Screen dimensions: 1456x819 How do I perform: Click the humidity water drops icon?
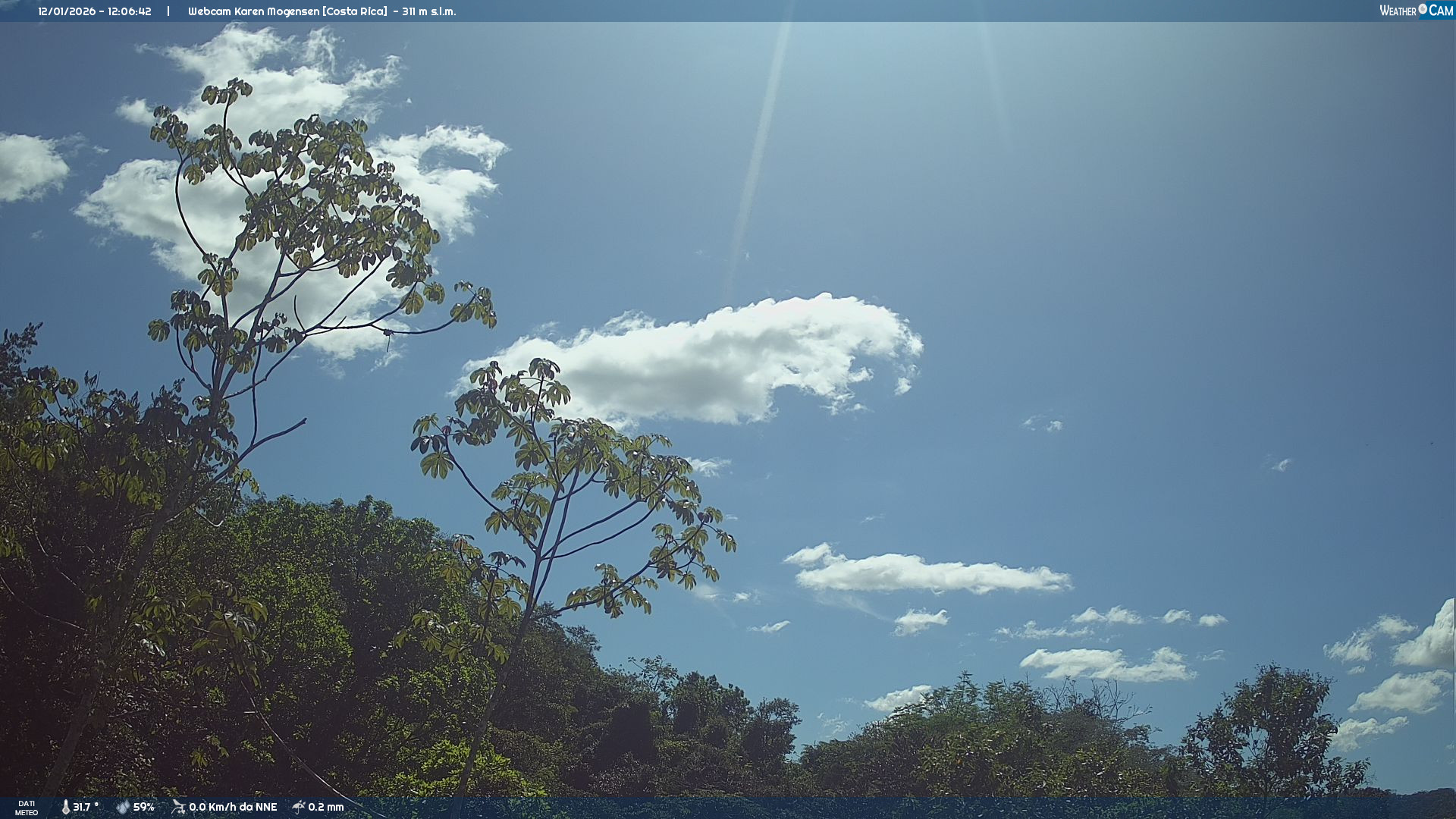coord(123,807)
